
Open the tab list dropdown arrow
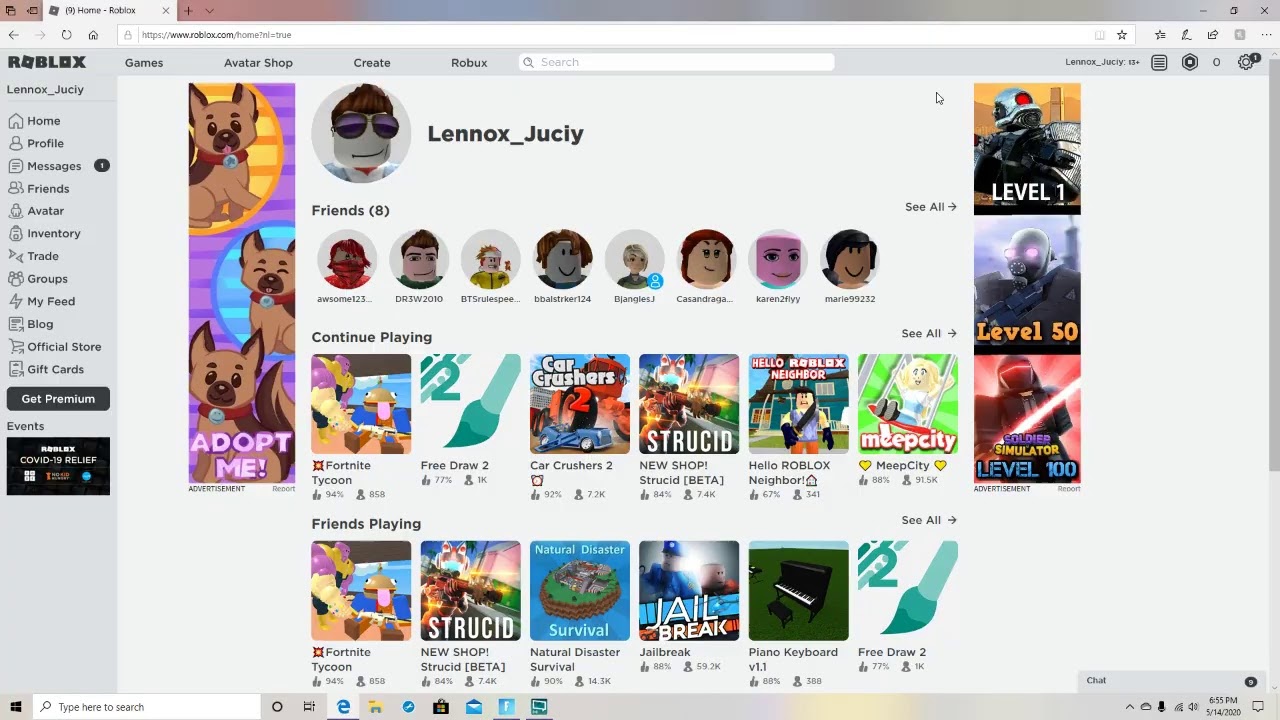coord(209,10)
